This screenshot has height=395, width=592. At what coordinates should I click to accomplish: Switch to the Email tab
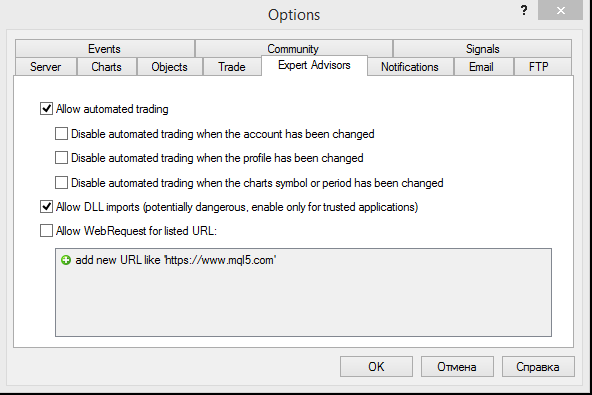click(481, 67)
